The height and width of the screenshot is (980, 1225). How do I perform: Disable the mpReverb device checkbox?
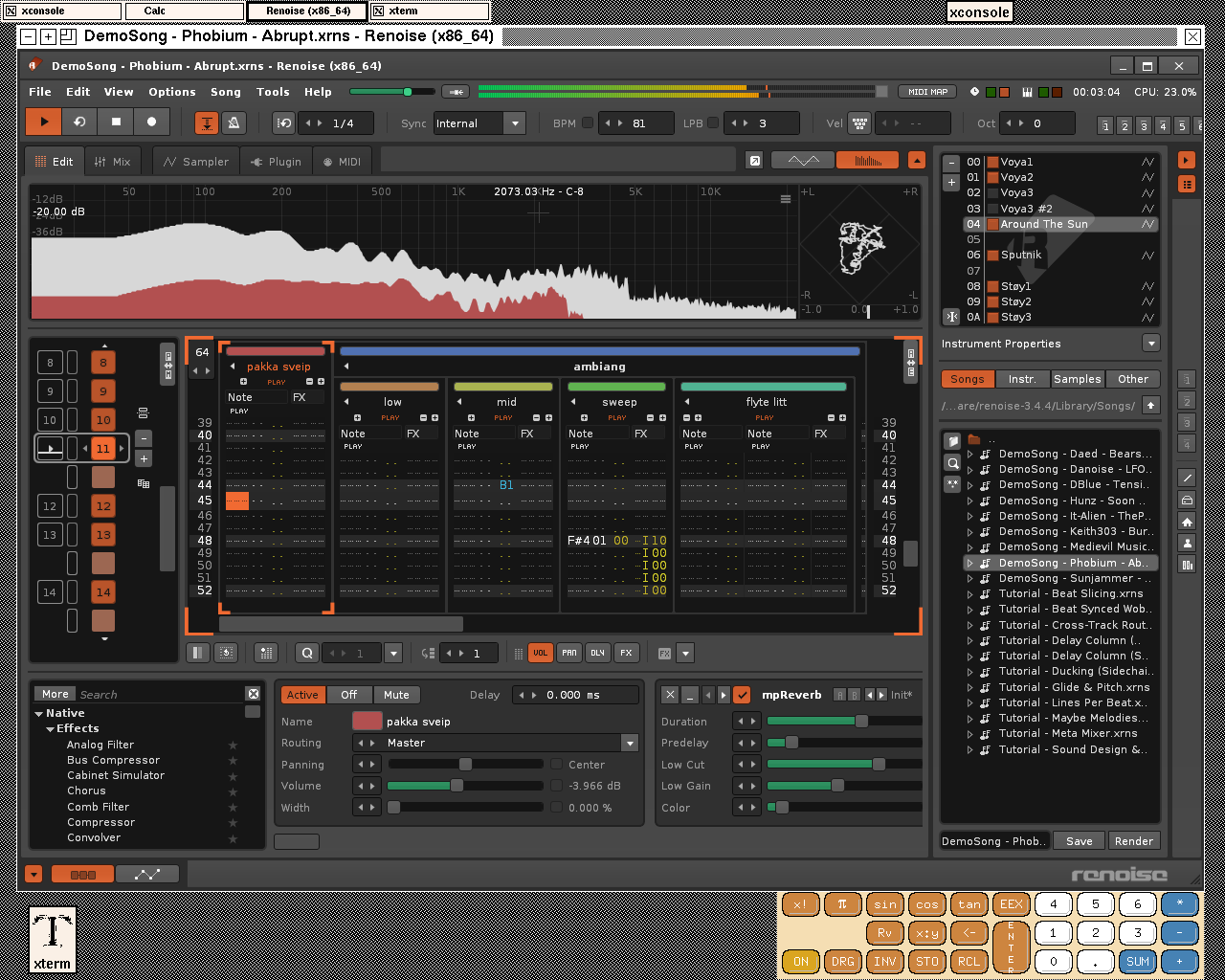point(742,695)
